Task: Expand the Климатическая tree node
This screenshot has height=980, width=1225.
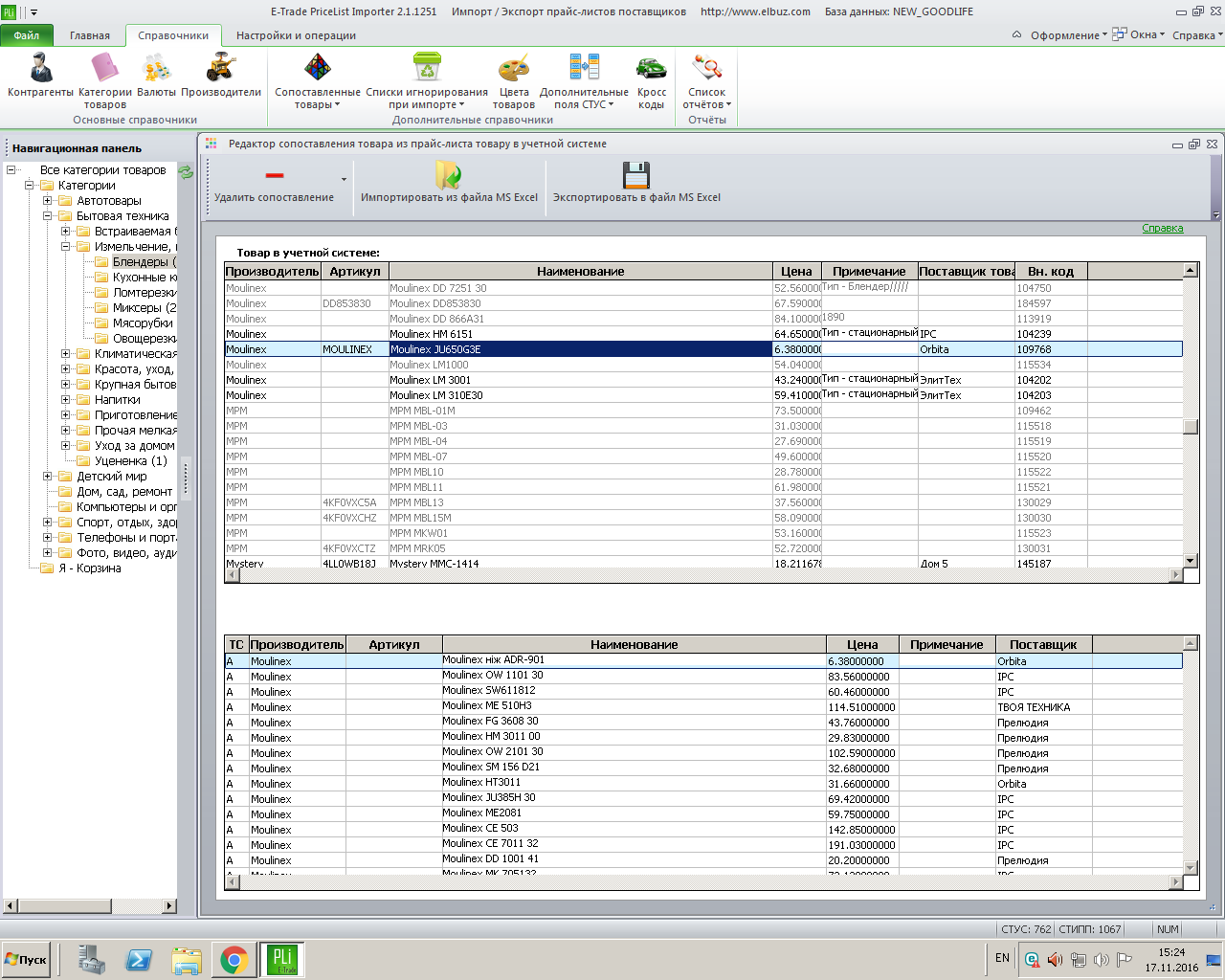Action: pyautogui.click(x=66, y=354)
